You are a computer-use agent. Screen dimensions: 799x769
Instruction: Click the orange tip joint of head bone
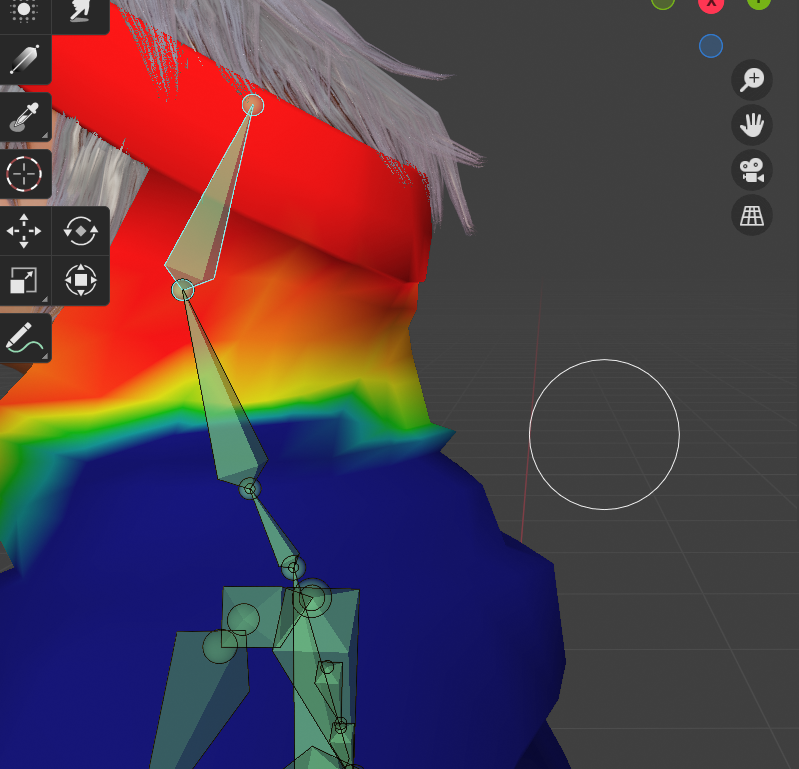click(x=253, y=105)
